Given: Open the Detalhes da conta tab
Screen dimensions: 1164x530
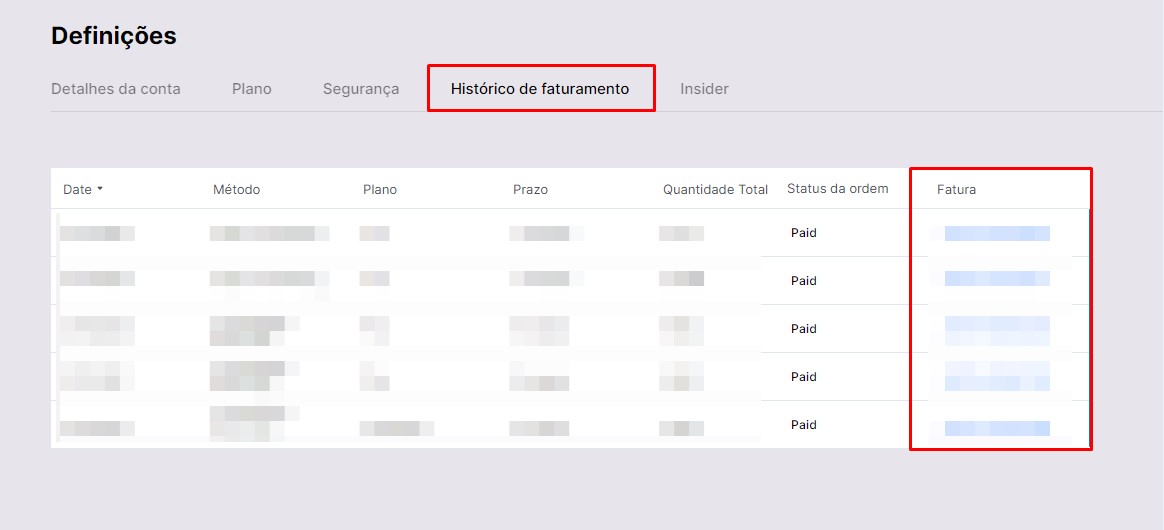Looking at the screenshot, I should 116,89.
